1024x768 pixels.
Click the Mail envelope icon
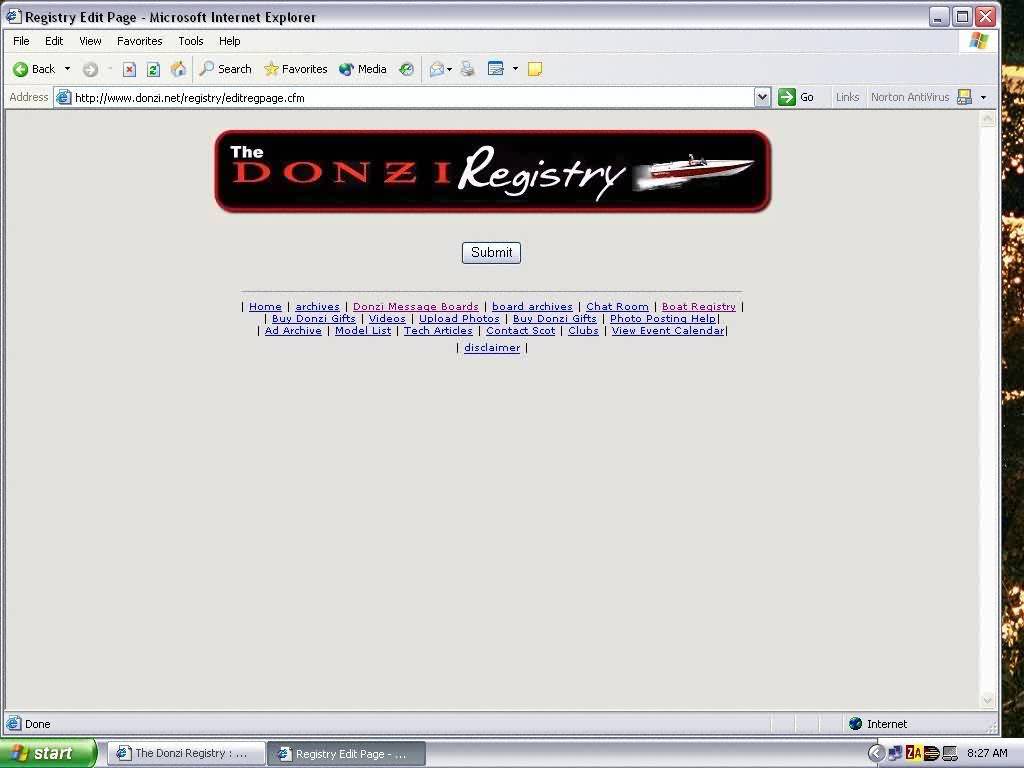(x=437, y=69)
